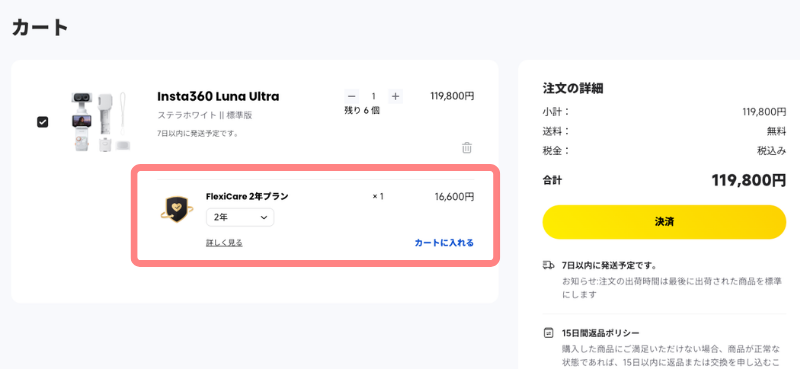Screen dimensions: 800x370
Task: Click the 合計 total amount 119,800円
Action: coord(748,180)
